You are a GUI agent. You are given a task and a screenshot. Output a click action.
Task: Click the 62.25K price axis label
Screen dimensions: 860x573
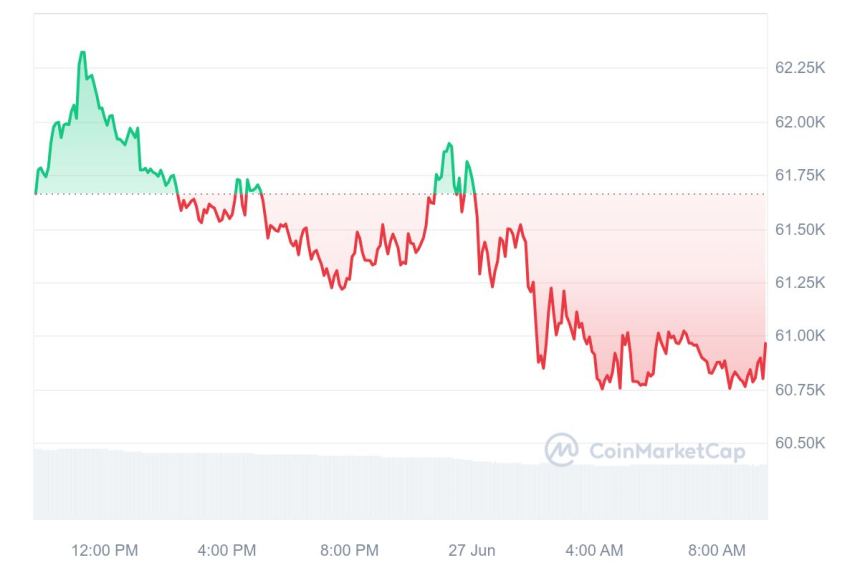(x=799, y=68)
